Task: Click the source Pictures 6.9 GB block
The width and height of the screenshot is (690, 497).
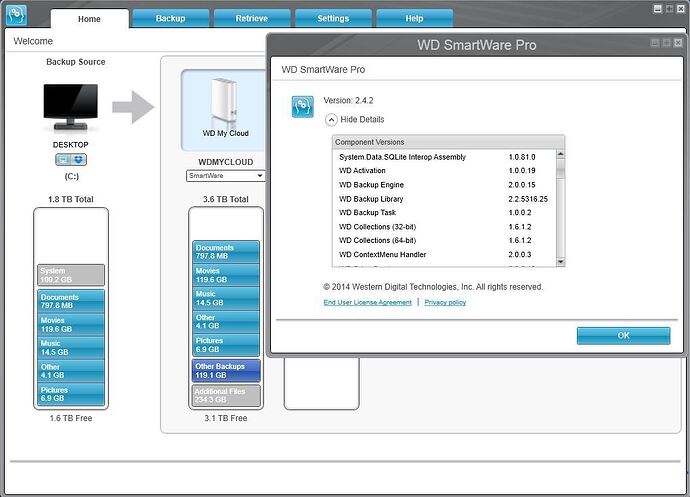Action: tap(71, 394)
